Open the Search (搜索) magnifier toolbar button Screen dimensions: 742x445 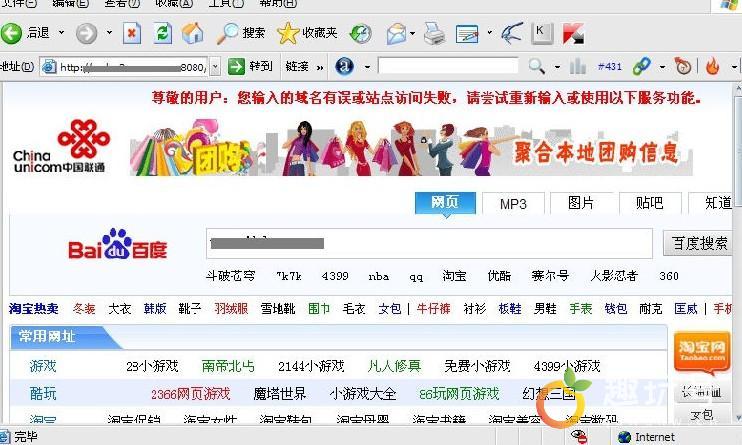pyautogui.click(x=241, y=33)
